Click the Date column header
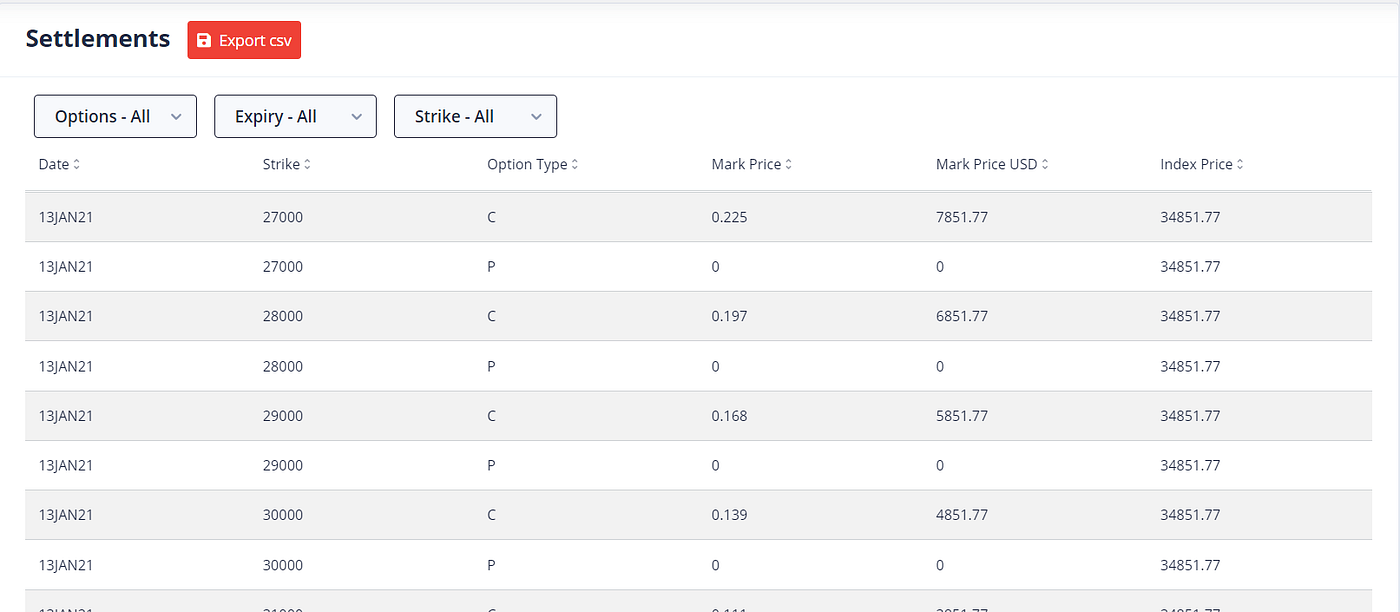The height and width of the screenshot is (612, 1400). pos(59,164)
